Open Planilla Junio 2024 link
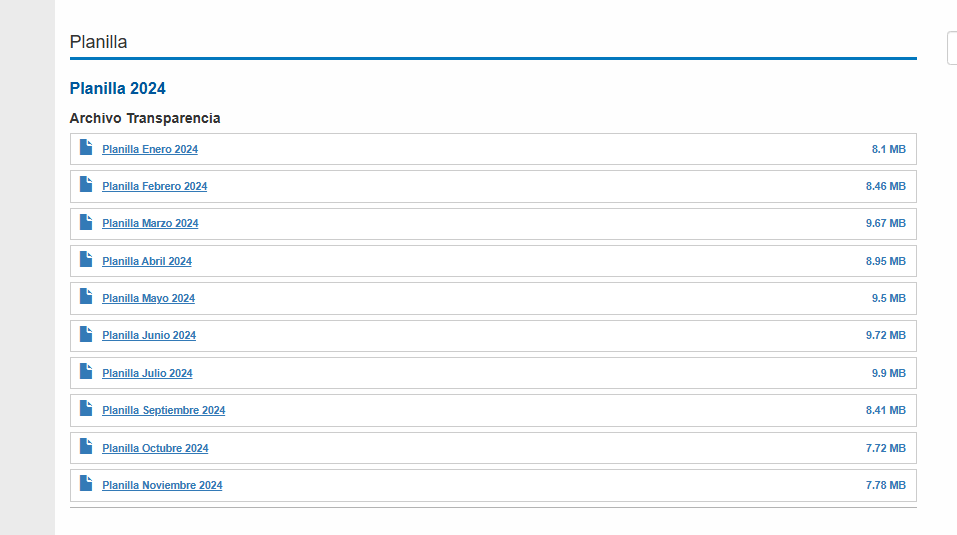 149,336
